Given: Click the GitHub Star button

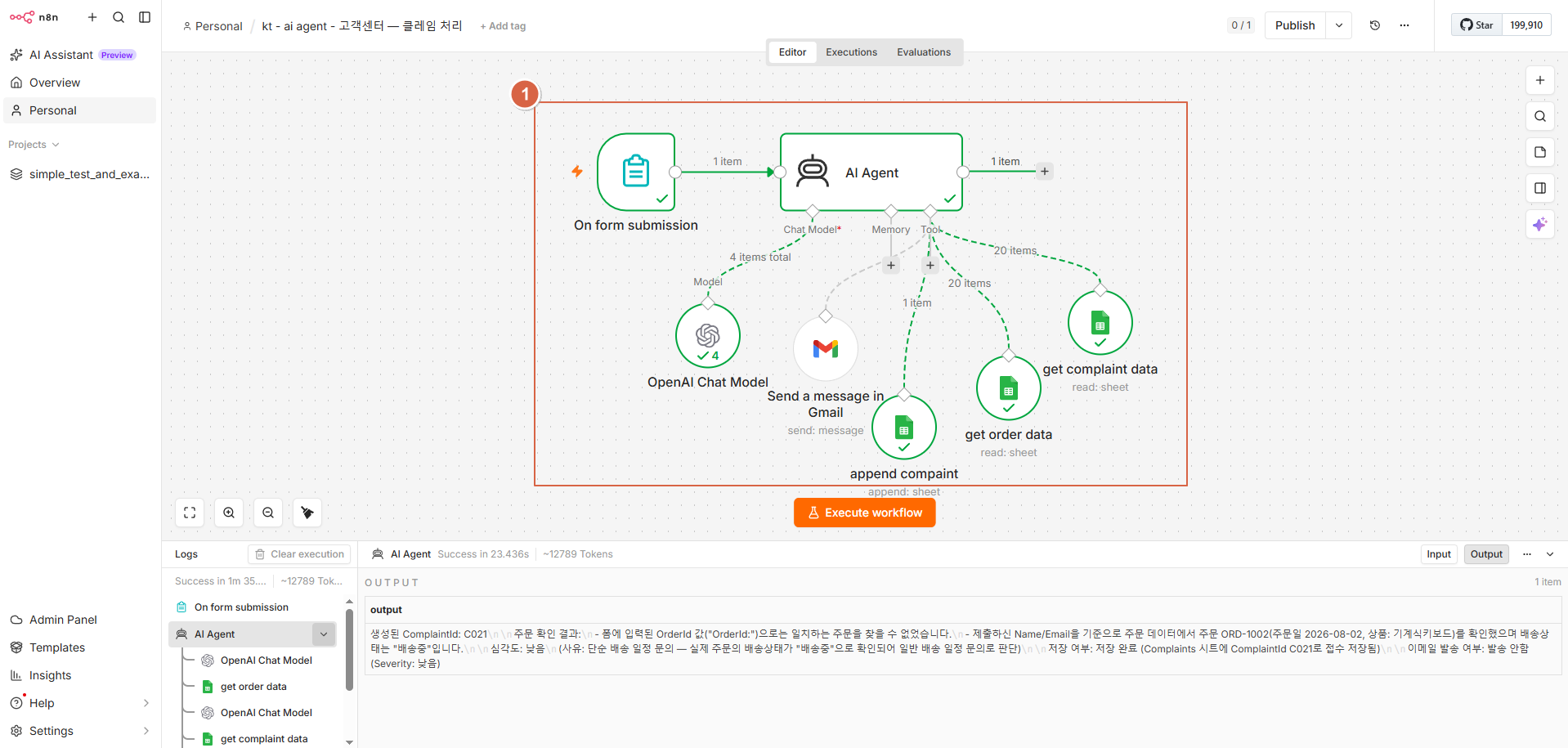Looking at the screenshot, I should tap(1477, 25).
